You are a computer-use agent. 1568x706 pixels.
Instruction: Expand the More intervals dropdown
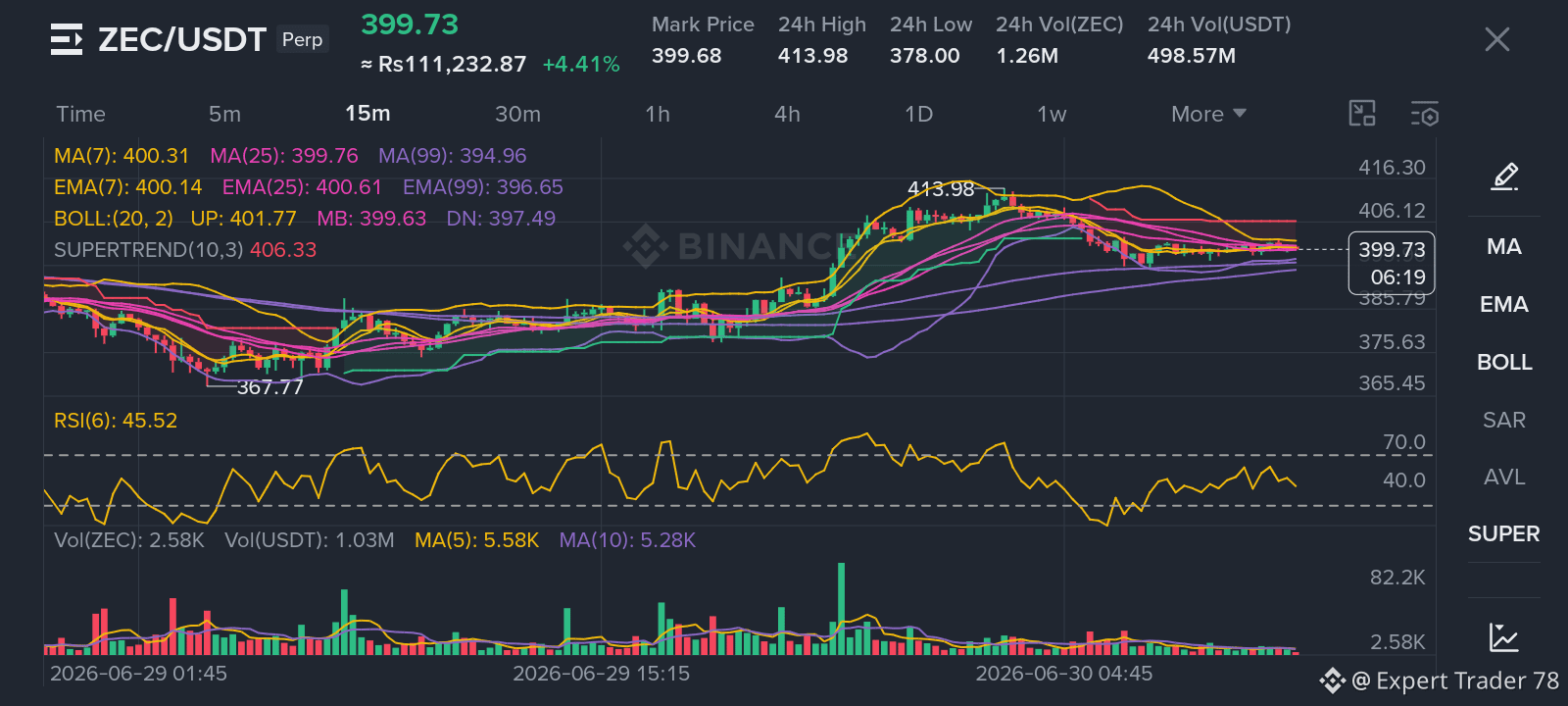[1208, 115]
